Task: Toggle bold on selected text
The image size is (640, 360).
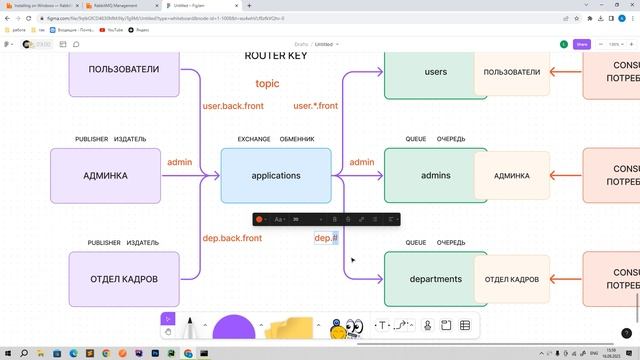Action: coord(334,220)
